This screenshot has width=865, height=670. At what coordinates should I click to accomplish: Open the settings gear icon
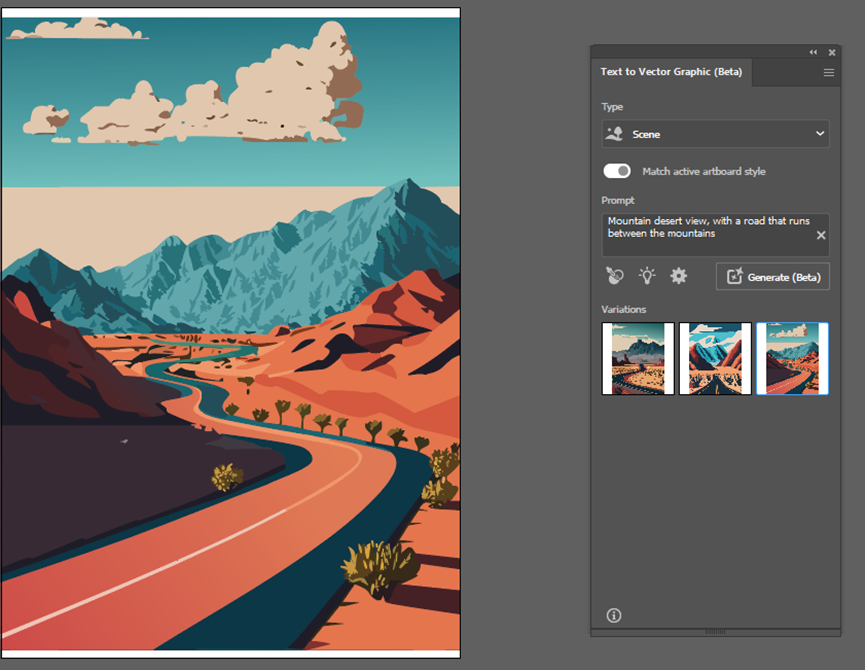point(679,276)
